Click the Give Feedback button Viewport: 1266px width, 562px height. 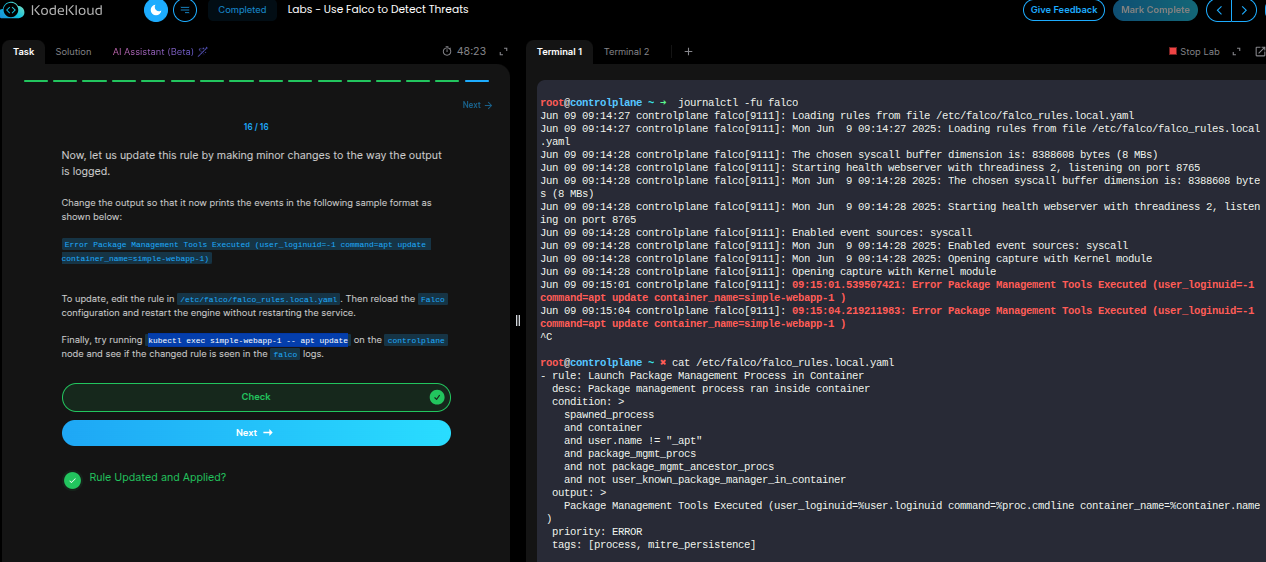pyautogui.click(x=1063, y=10)
